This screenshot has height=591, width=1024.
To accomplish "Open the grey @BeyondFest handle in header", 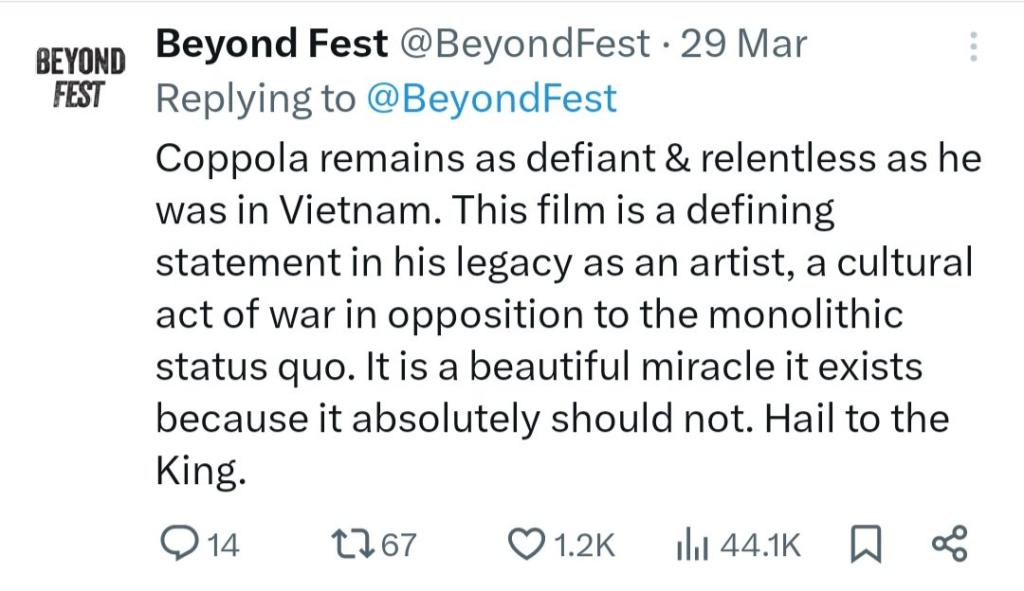I will 524,45.
